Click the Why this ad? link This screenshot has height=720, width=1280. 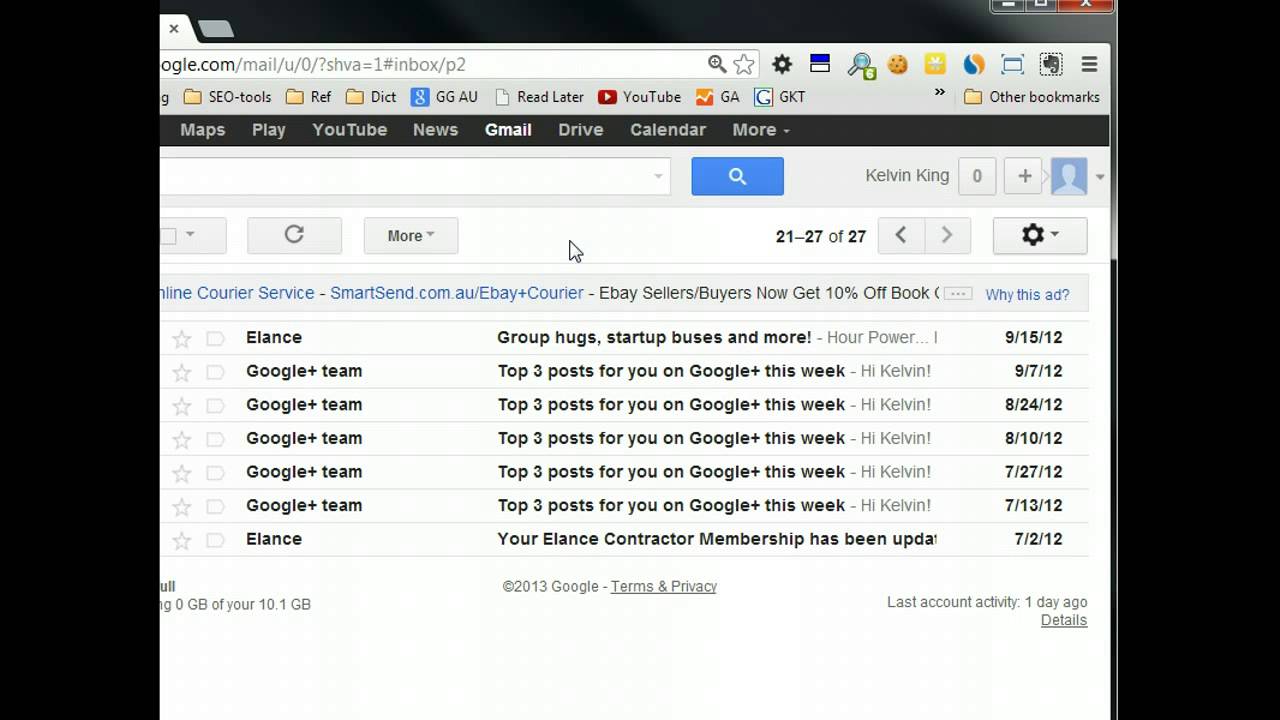(1027, 295)
